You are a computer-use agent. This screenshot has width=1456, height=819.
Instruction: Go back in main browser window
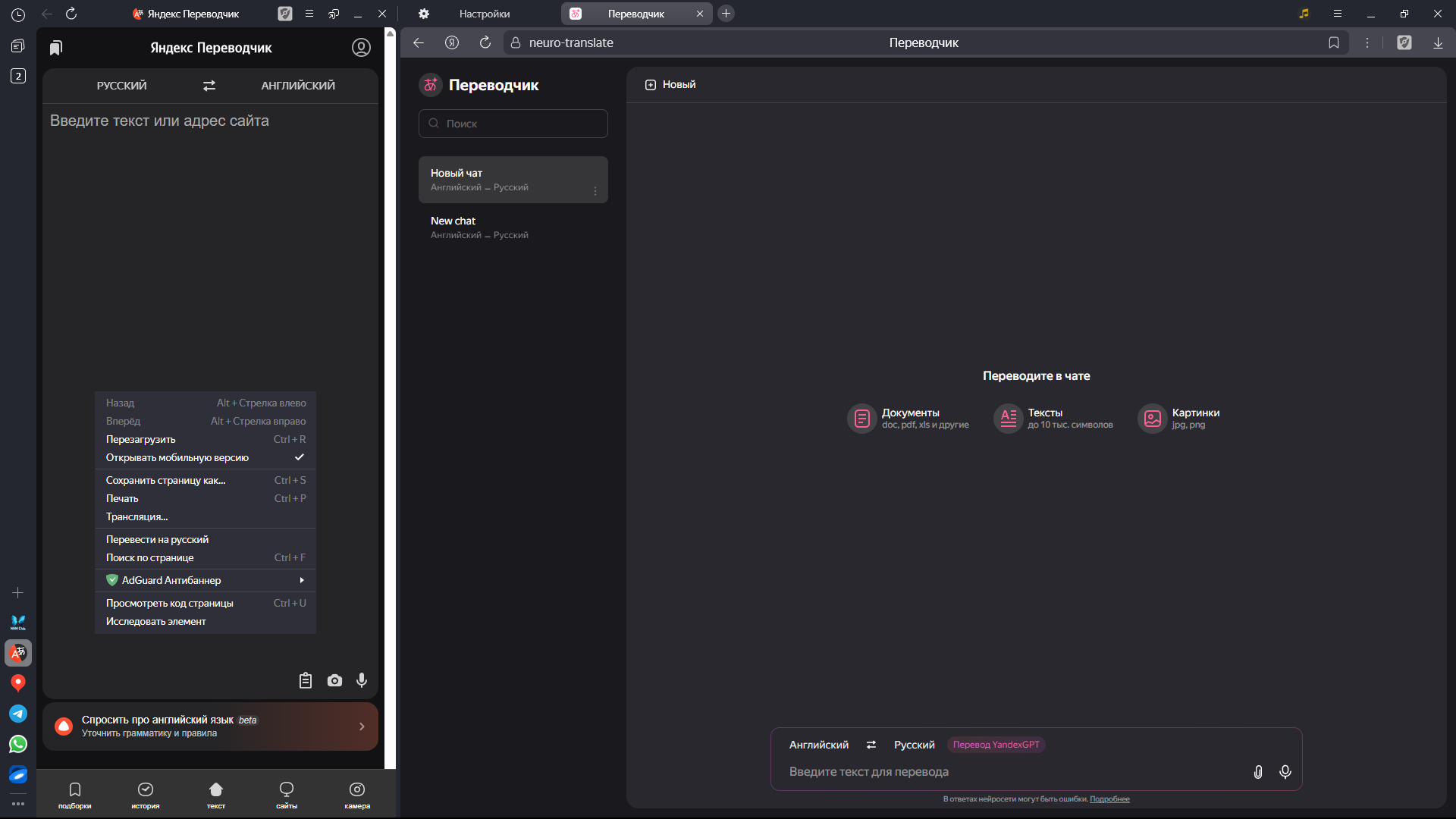point(419,42)
